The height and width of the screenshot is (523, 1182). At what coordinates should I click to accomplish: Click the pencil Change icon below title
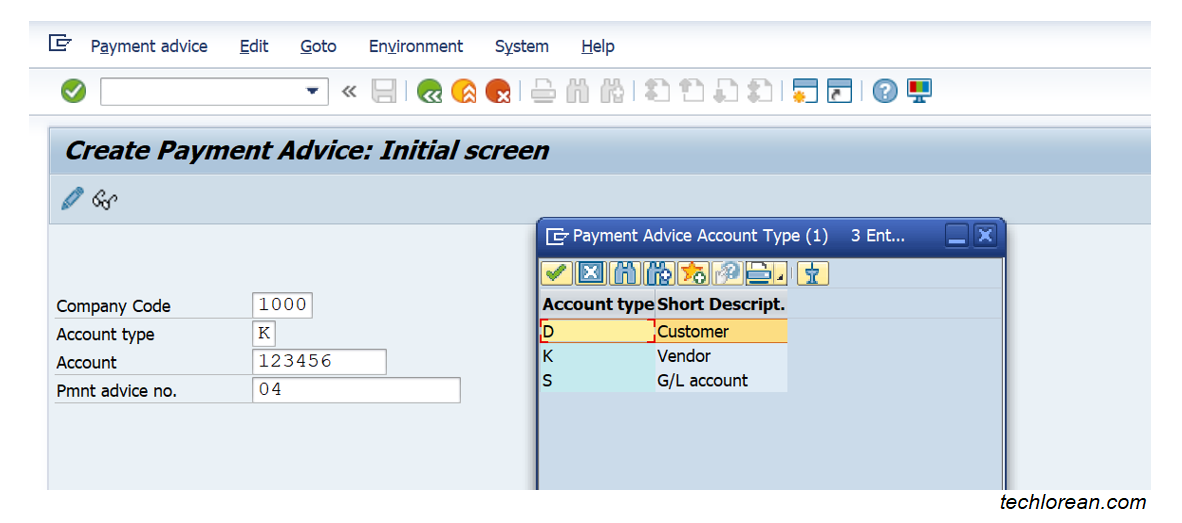[72, 199]
